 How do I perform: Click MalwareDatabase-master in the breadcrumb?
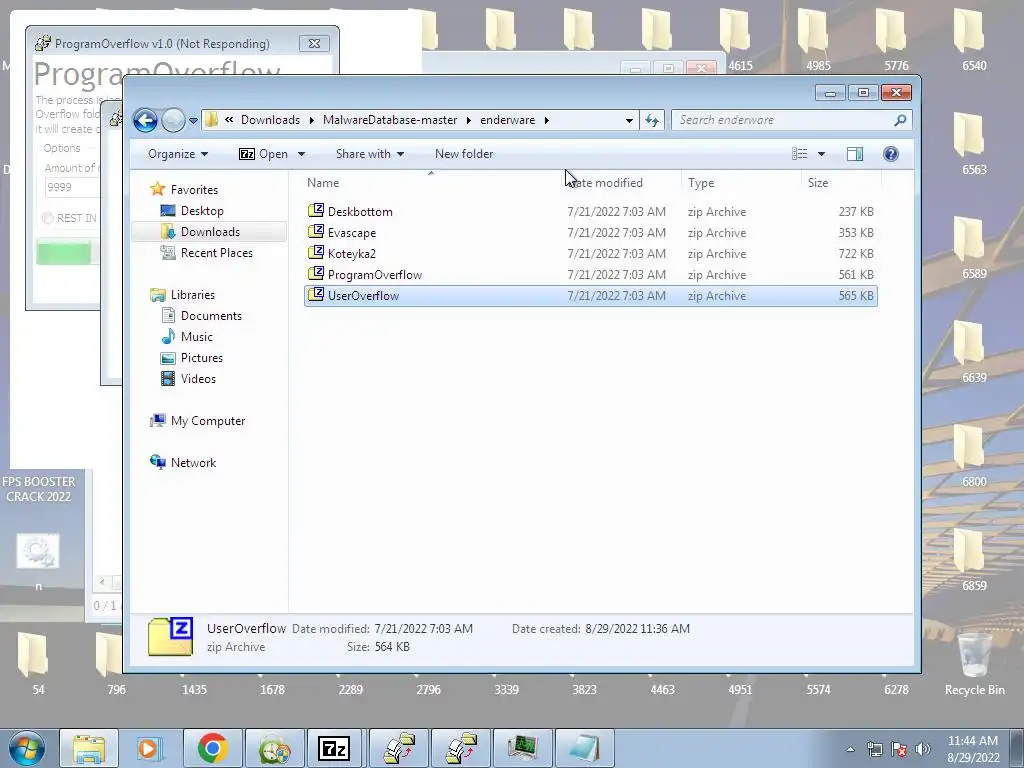390,120
